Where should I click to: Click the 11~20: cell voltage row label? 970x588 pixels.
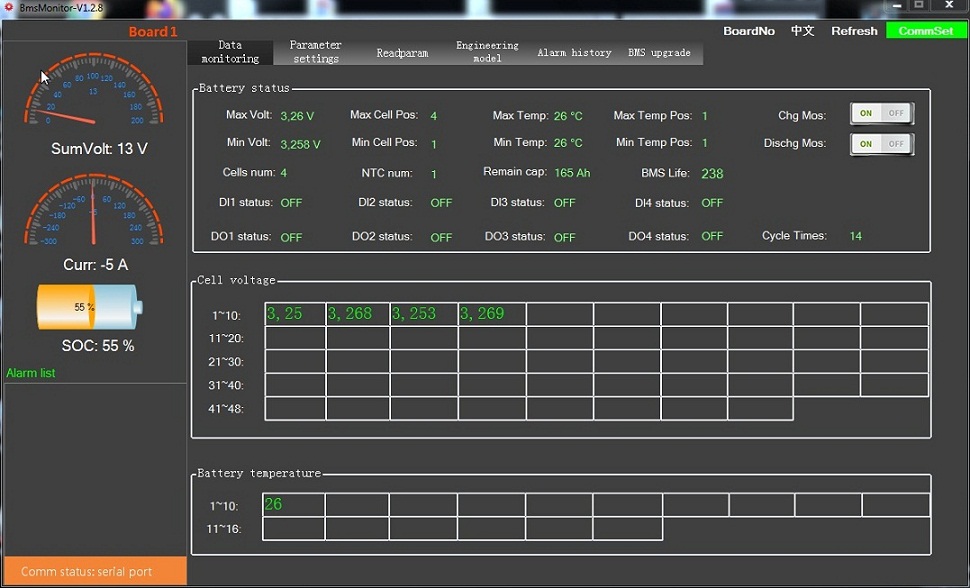226,338
